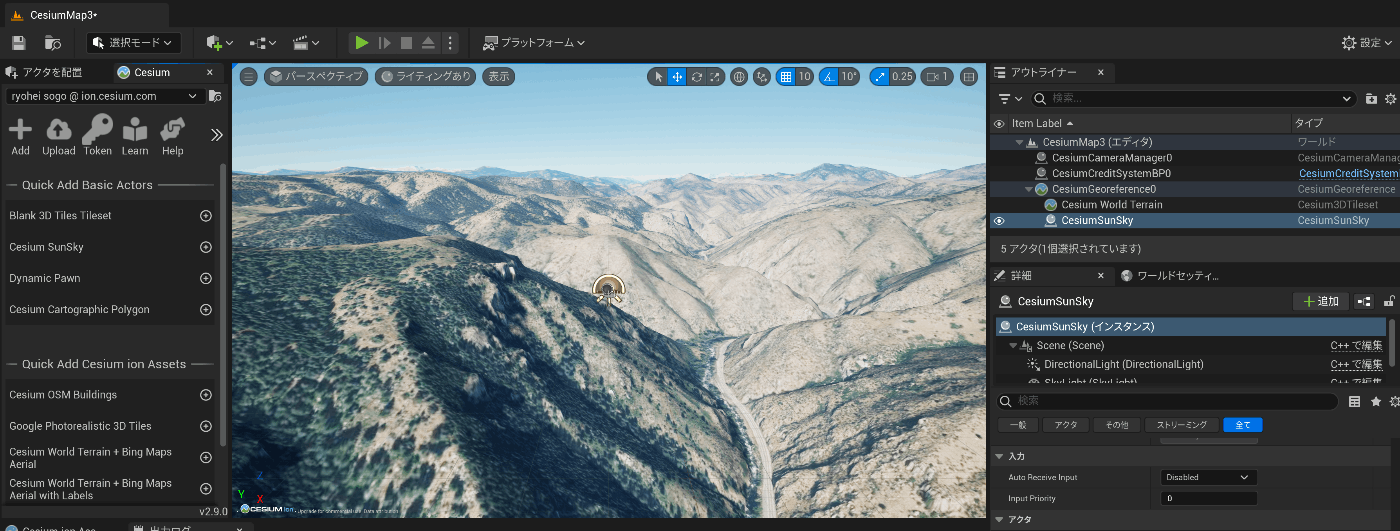This screenshot has width=1400, height=531.
Task: Open the ライティングあり lighting mode menu
Action: point(425,76)
